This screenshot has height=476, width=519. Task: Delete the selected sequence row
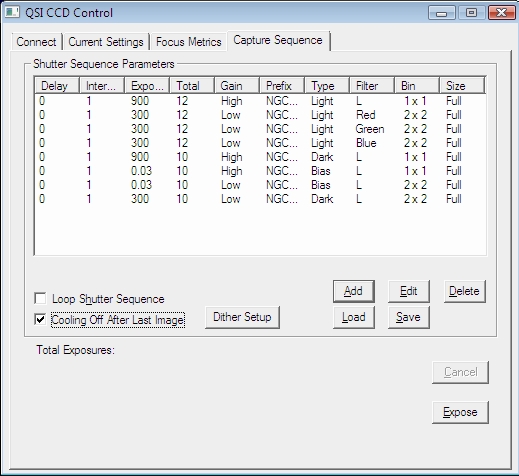464,291
